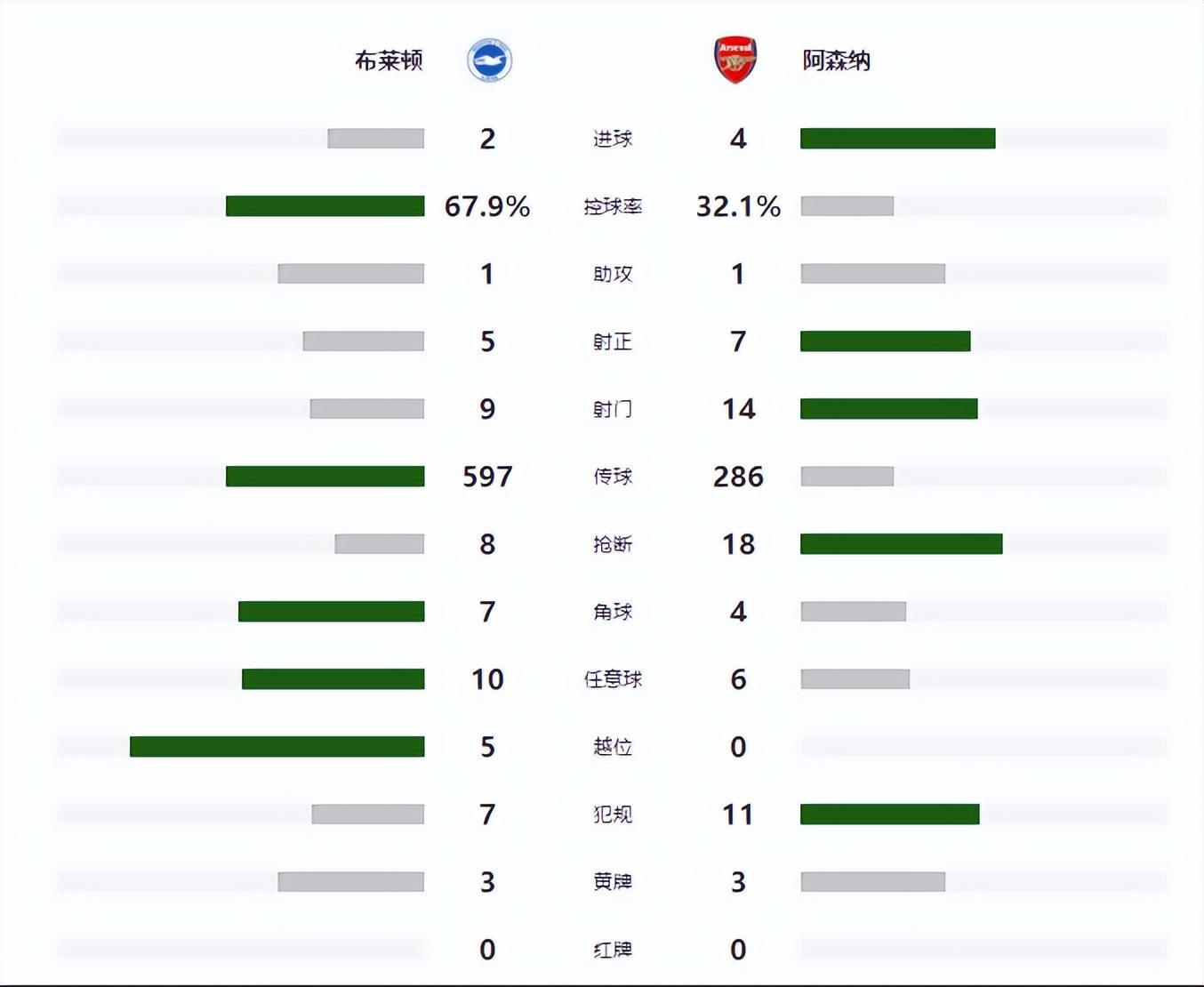Click the 控球率 stat label
Screen dimensions: 1204x987
pyautogui.click(x=613, y=206)
